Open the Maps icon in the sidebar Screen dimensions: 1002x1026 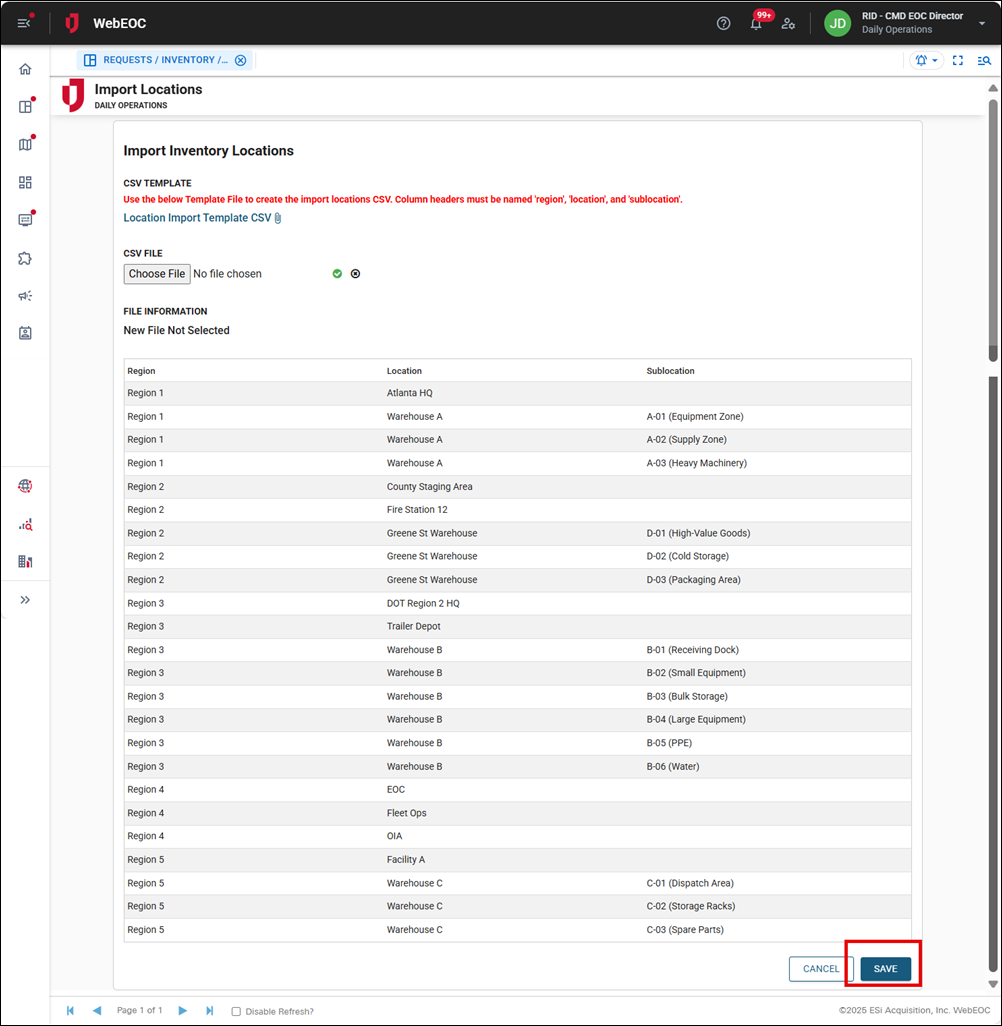(x=26, y=143)
